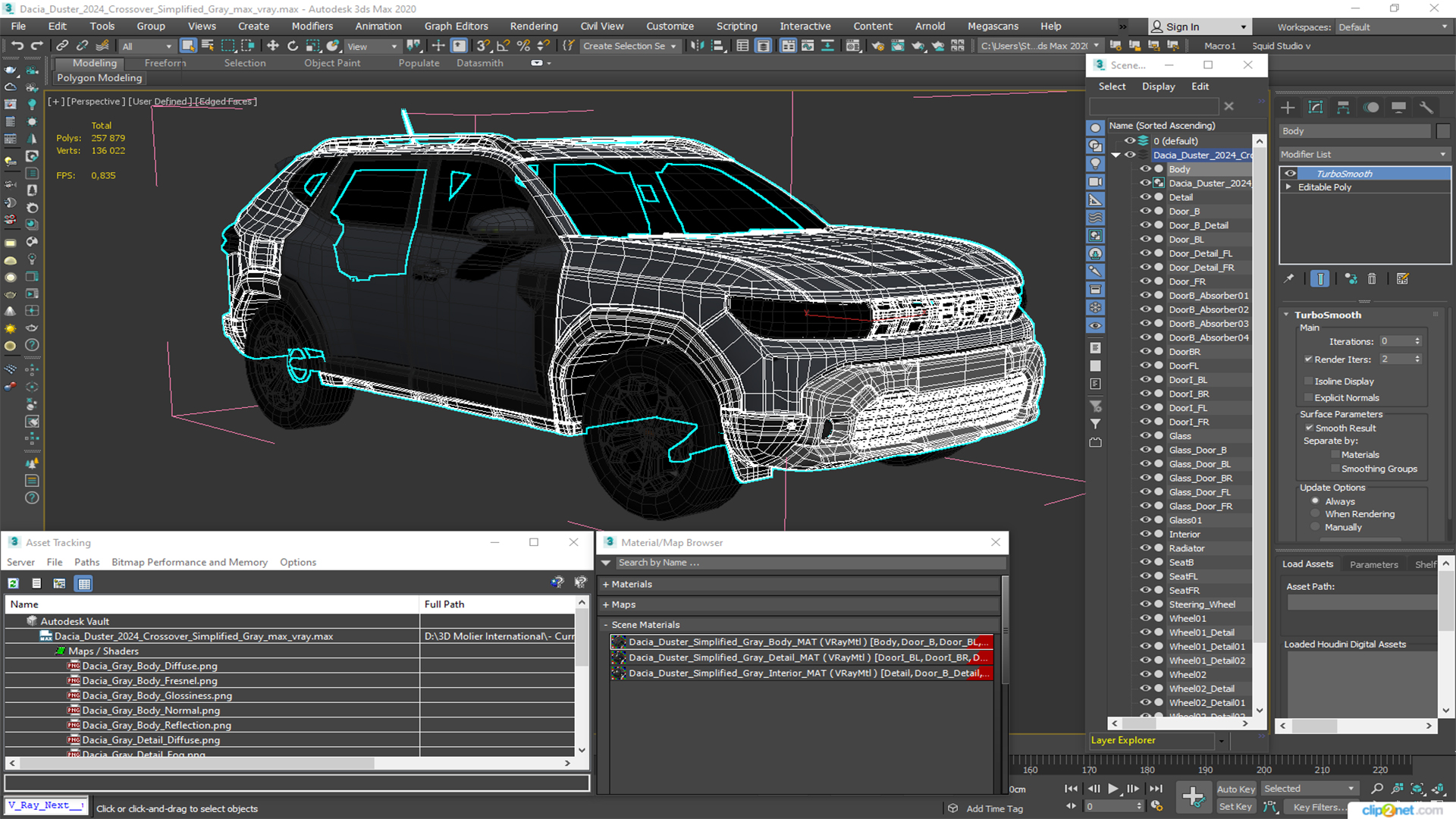Open the Create command panel tab

(1288, 108)
